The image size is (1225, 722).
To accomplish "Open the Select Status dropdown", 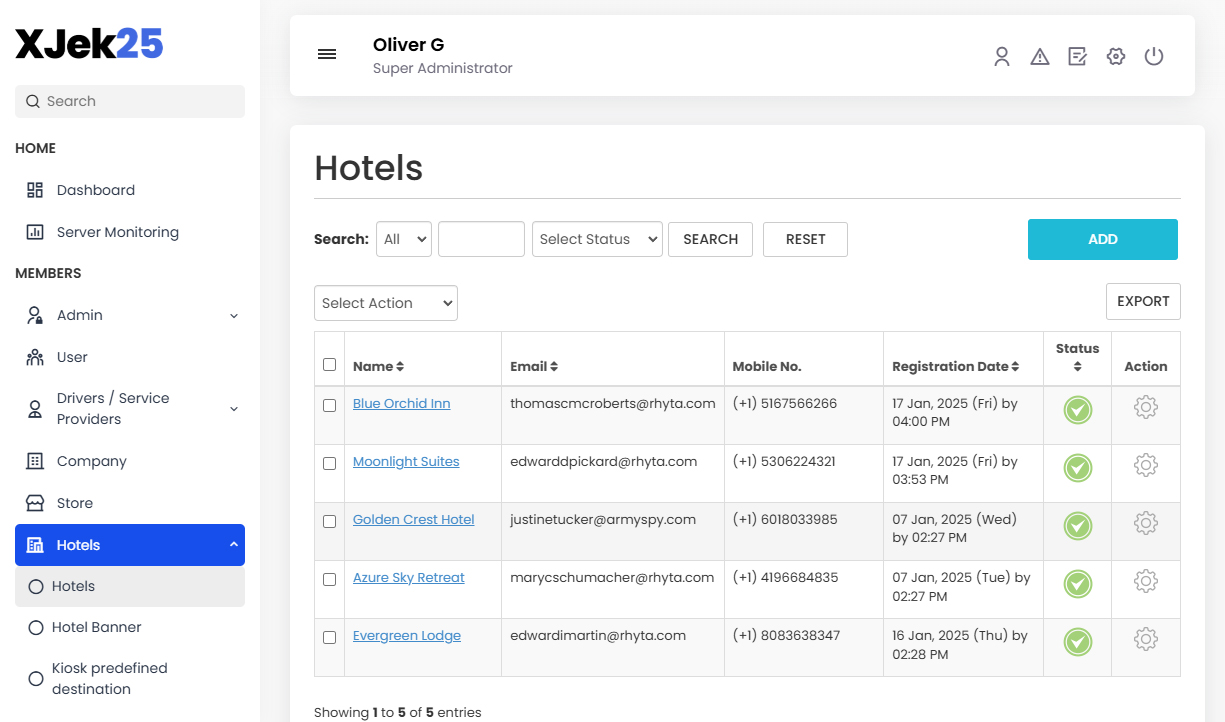I will [597, 239].
